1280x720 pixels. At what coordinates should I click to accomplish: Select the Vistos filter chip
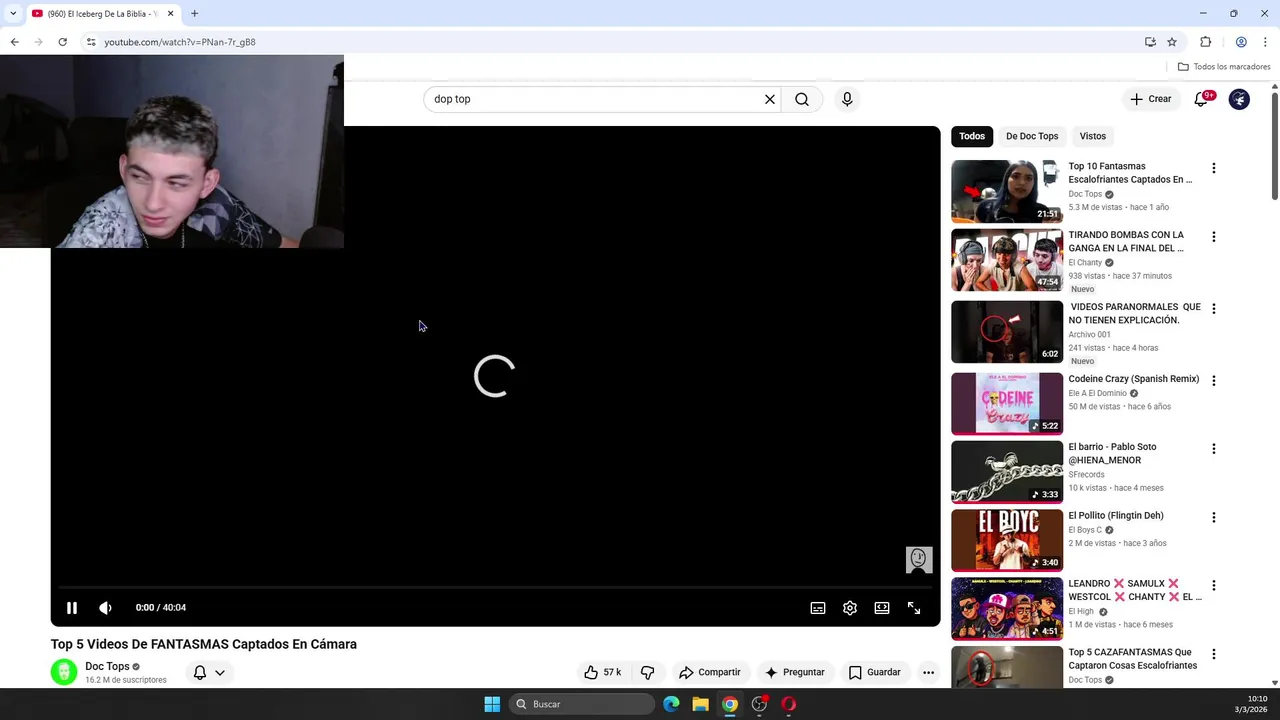point(1093,136)
